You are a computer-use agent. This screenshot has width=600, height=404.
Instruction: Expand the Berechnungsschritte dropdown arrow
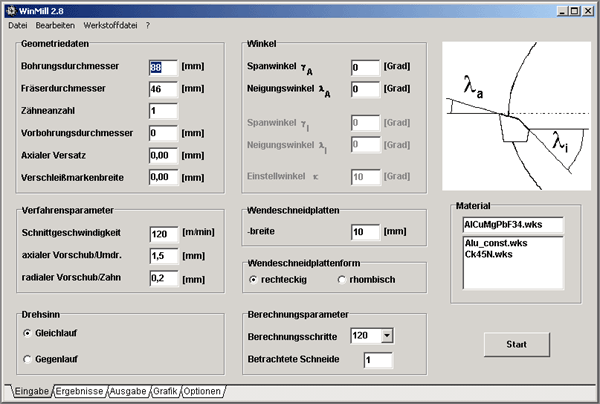point(387,336)
